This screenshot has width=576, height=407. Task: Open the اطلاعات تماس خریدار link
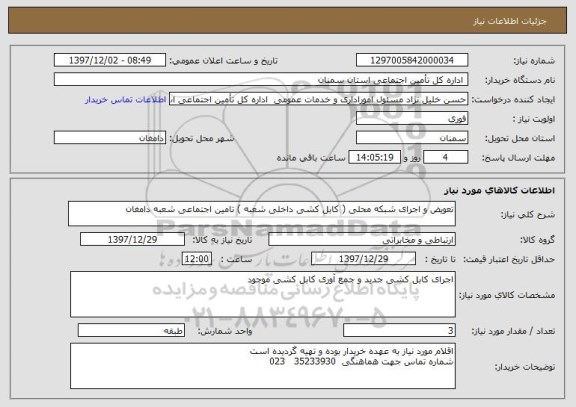(126, 100)
